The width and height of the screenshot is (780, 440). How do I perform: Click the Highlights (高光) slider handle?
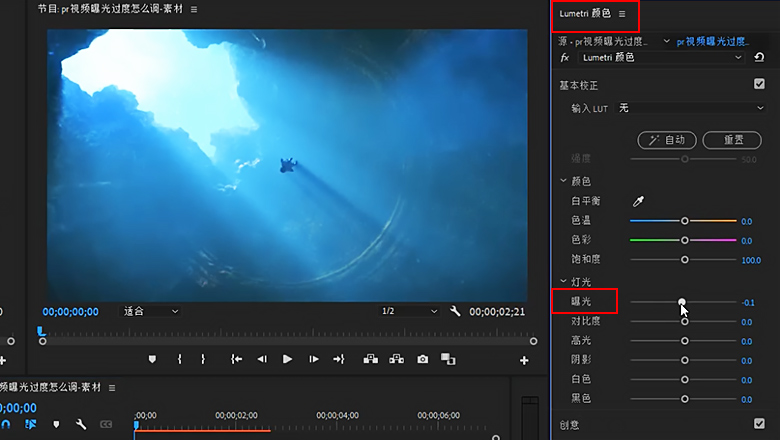click(x=685, y=341)
